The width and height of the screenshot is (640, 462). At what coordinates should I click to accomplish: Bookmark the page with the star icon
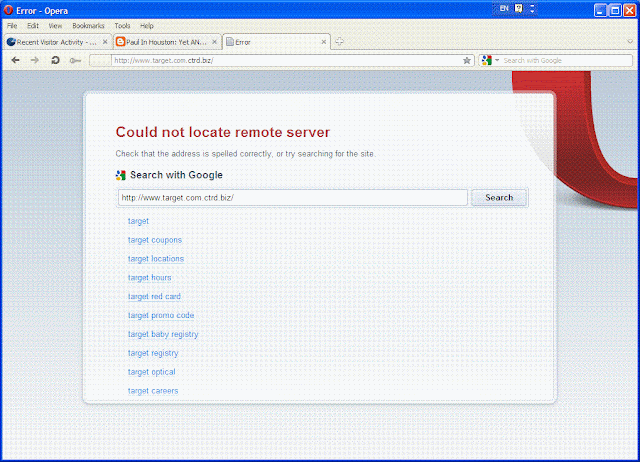467,60
